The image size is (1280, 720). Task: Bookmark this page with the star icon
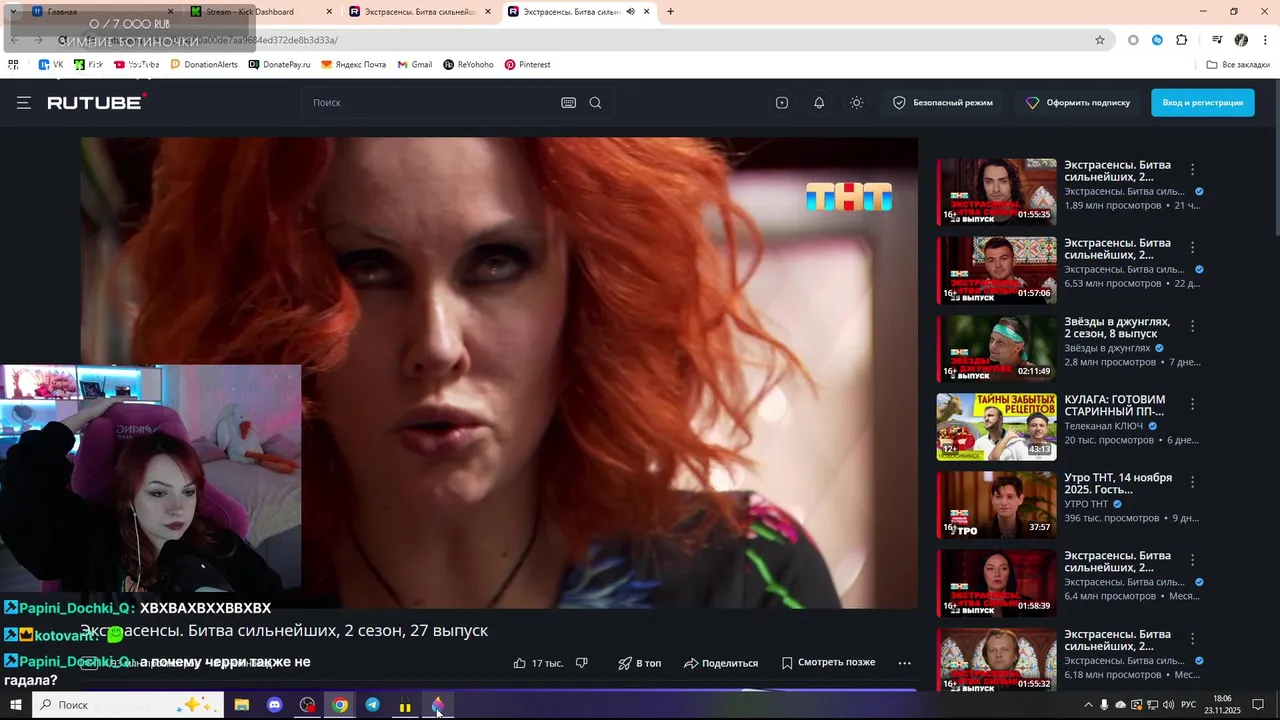click(x=1100, y=40)
